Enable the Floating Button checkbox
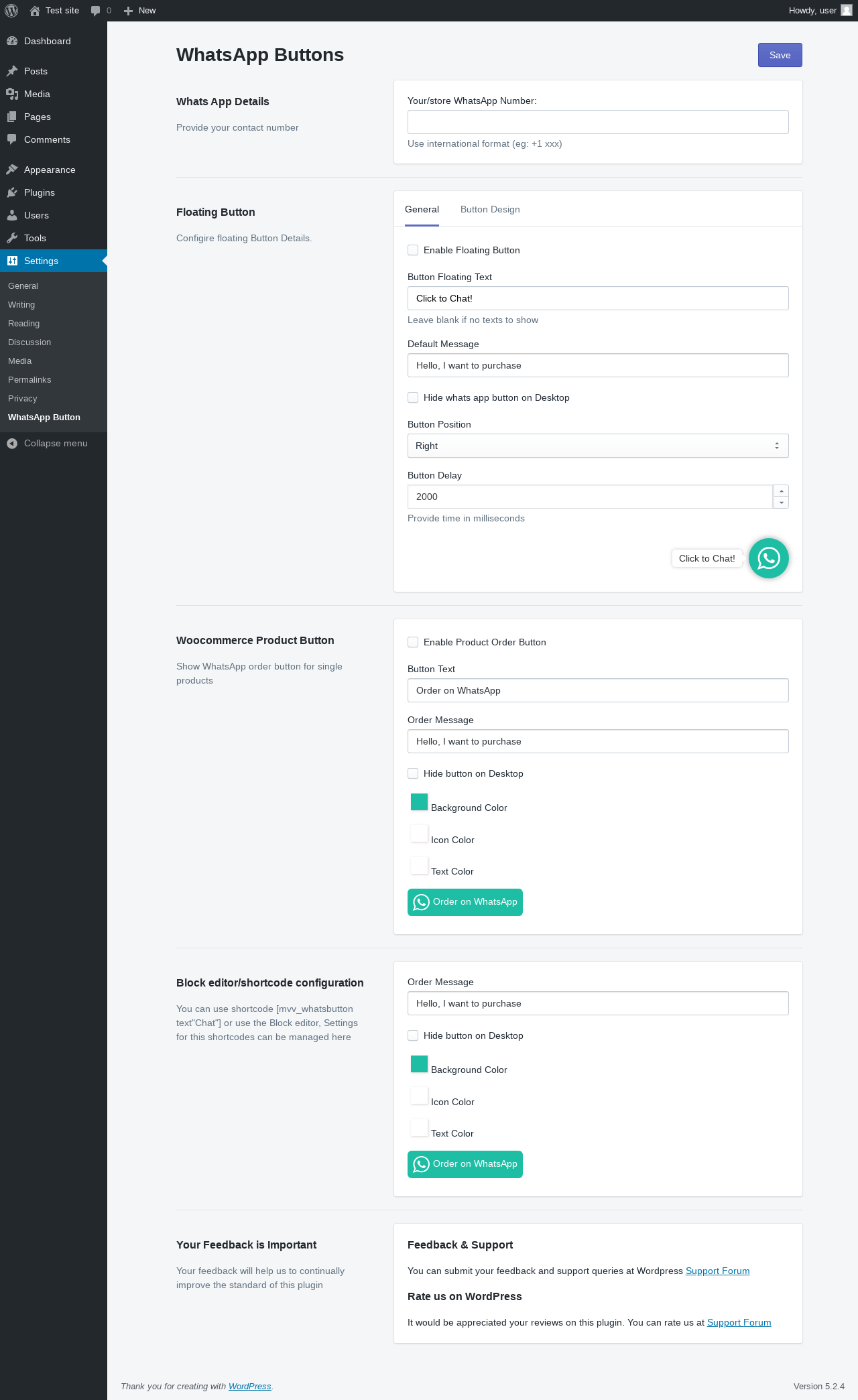 pos(413,250)
